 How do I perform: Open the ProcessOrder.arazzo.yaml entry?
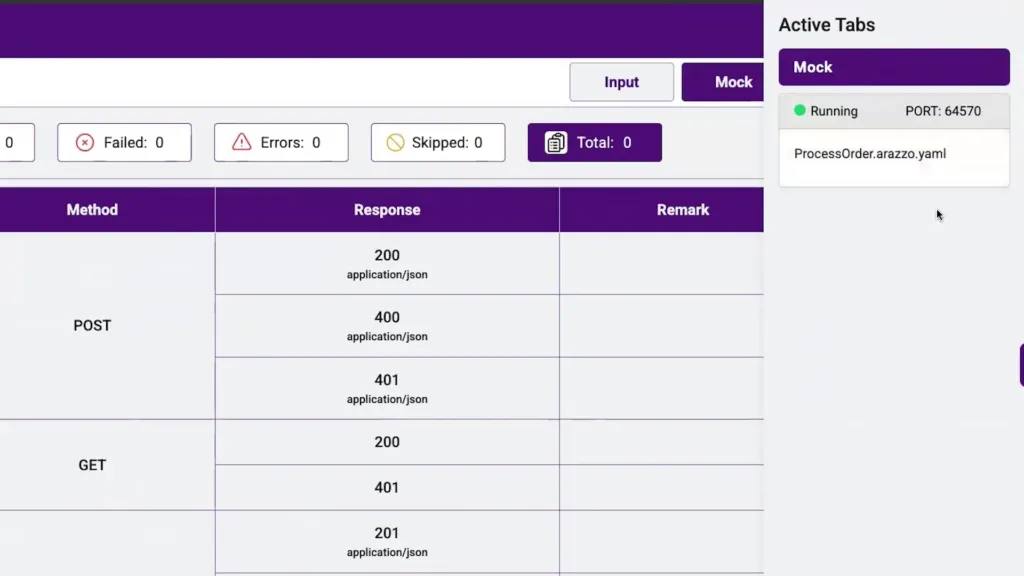coord(870,154)
